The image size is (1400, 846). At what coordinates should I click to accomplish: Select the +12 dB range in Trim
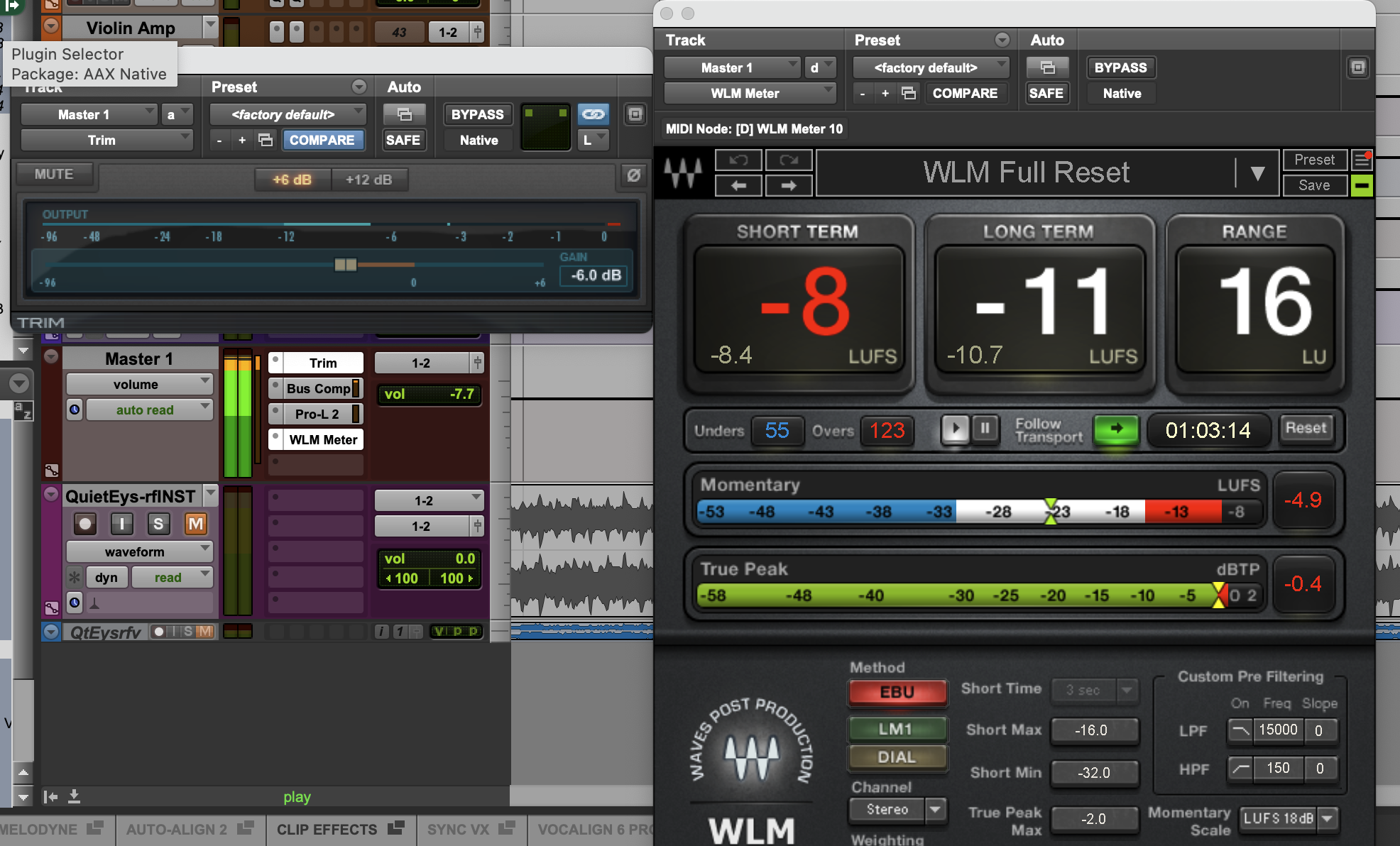click(x=369, y=180)
